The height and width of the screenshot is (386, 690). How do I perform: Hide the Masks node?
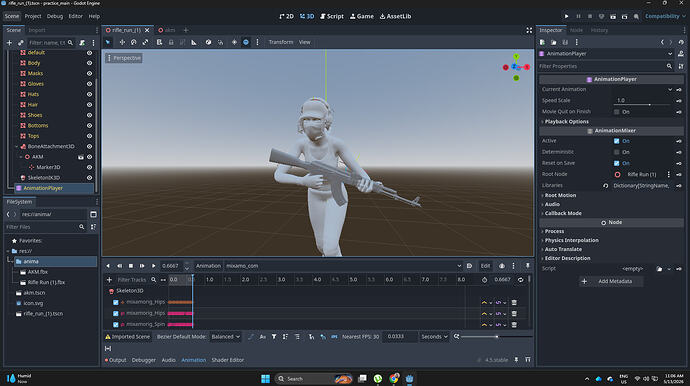tap(89, 74)
